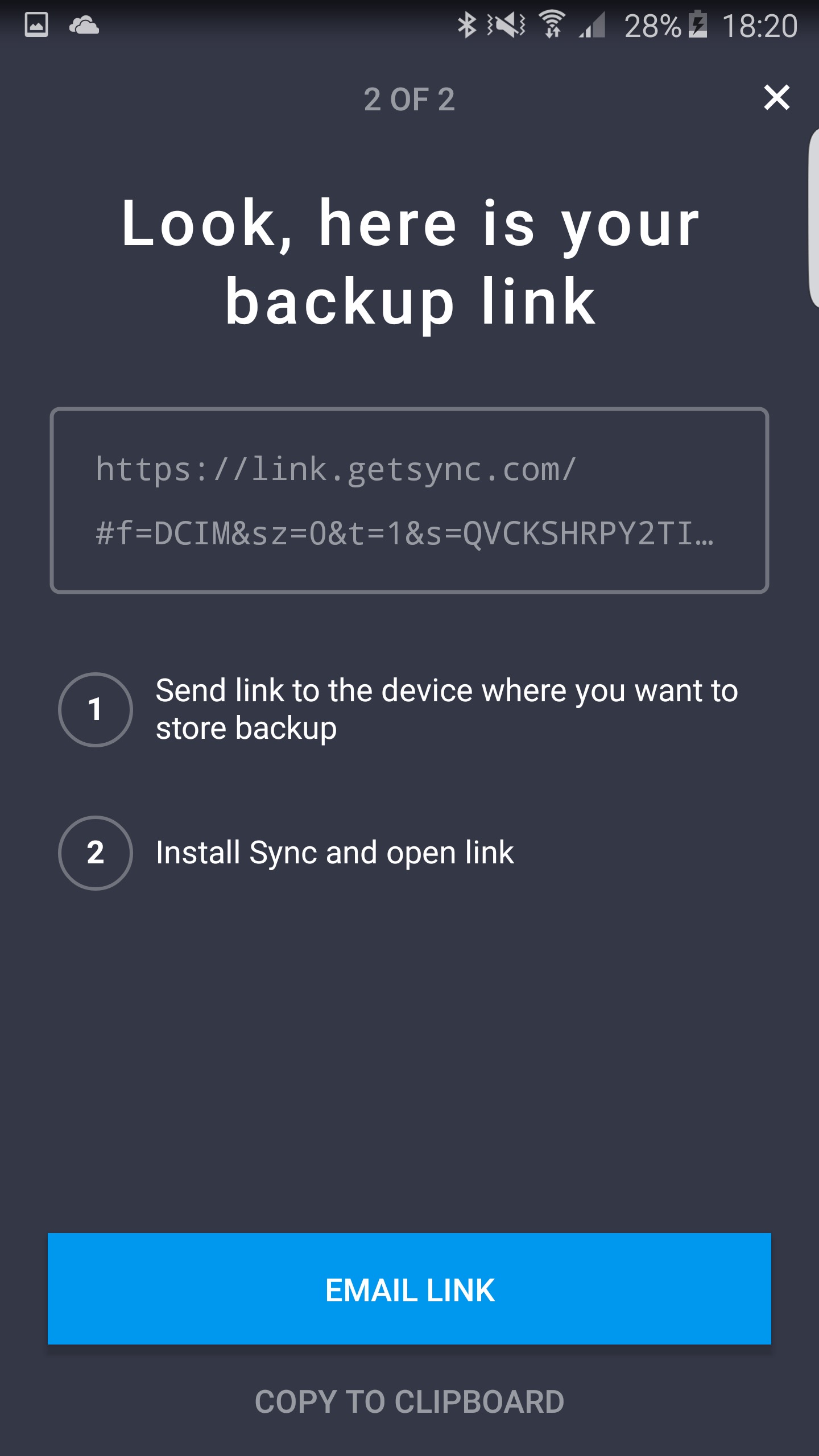Tap the edge panel handle on right

pos(813,219)
